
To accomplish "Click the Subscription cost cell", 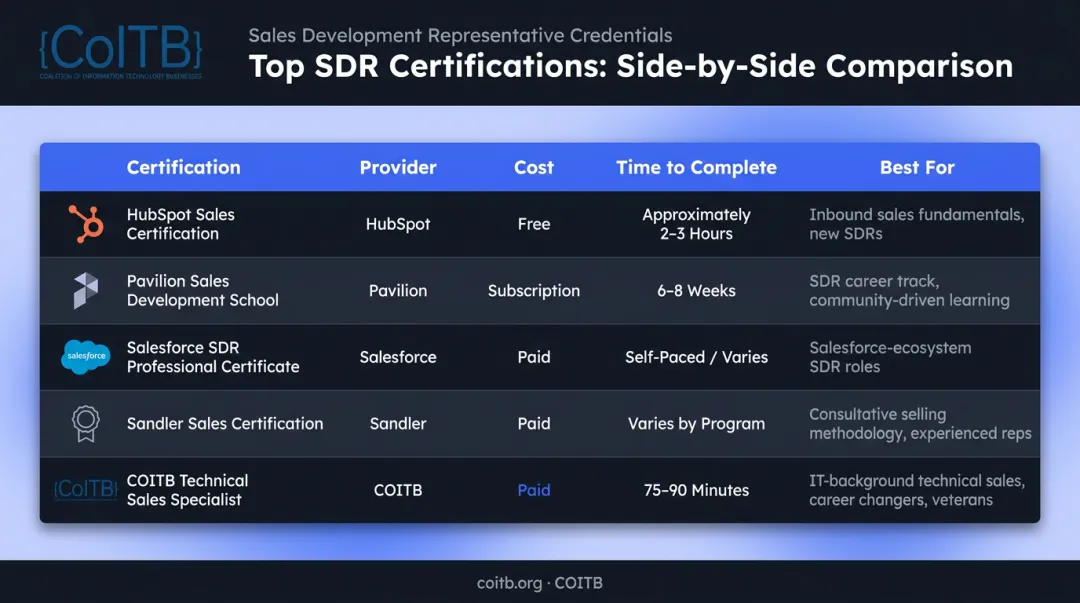I will [534, 291].
